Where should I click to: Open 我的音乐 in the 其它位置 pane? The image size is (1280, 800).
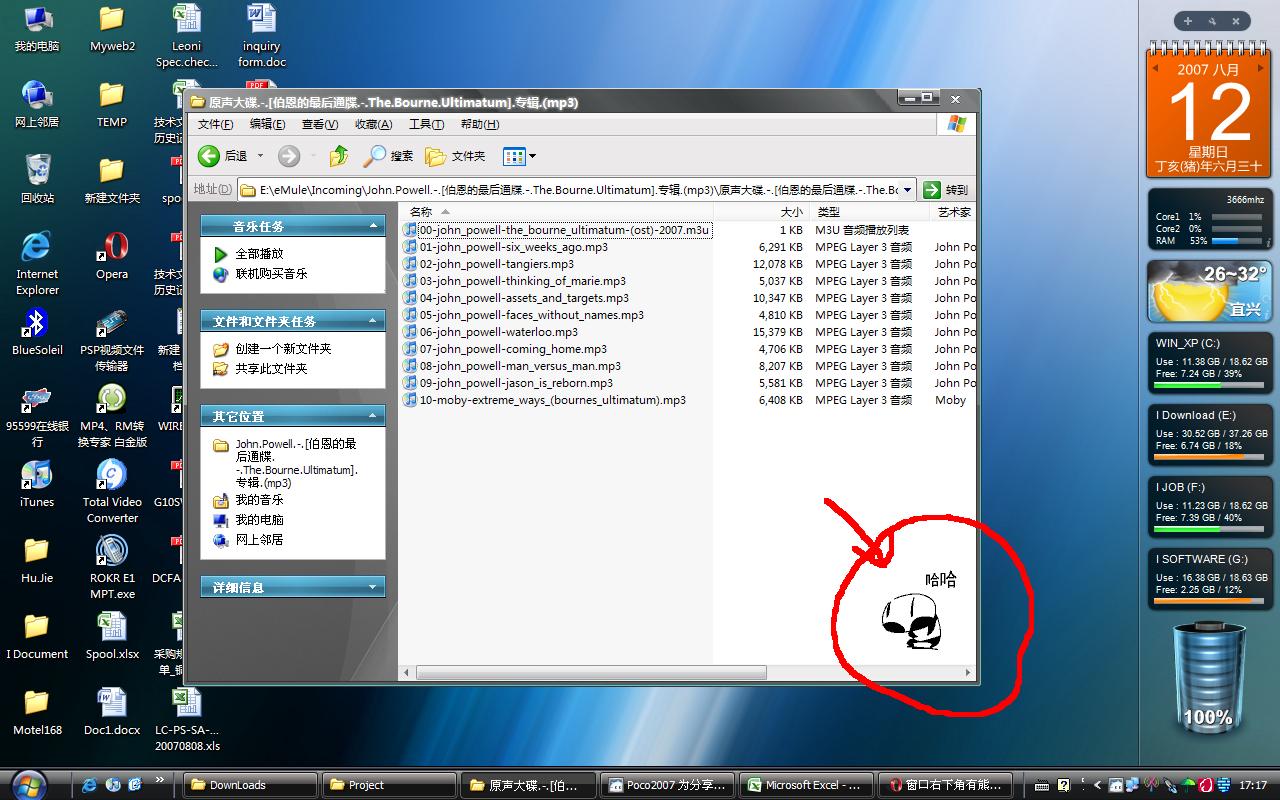click(x=259, y=500)
